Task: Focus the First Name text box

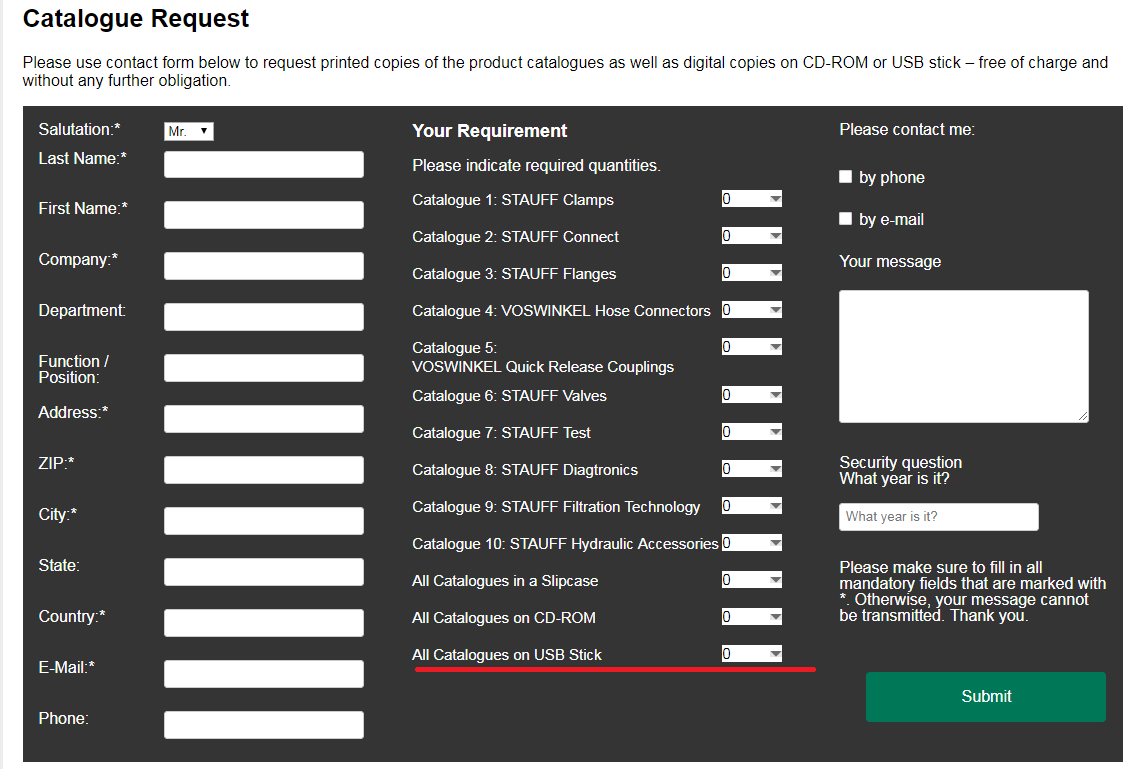Action: point(264,215)
